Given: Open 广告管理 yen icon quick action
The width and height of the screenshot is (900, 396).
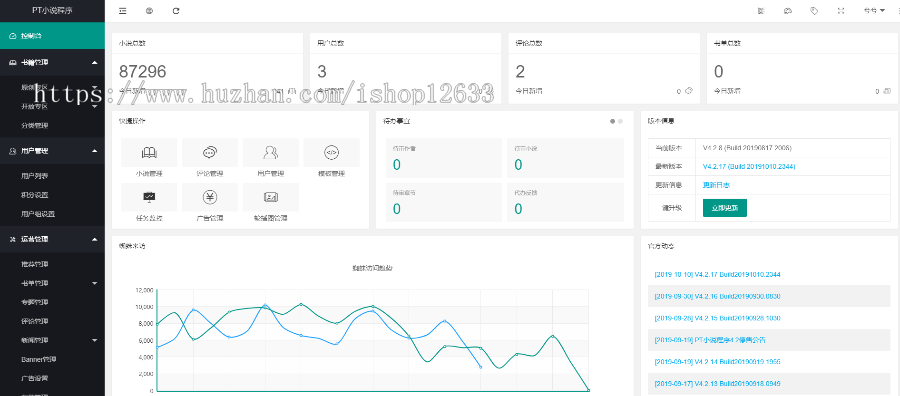Looking at the screenshot, I should (x=210, y=197).
